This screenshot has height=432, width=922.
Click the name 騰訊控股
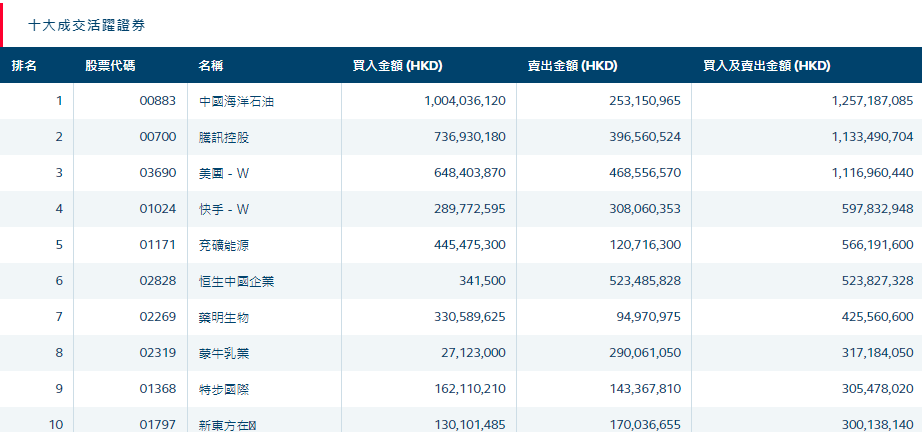coord(224,137)
